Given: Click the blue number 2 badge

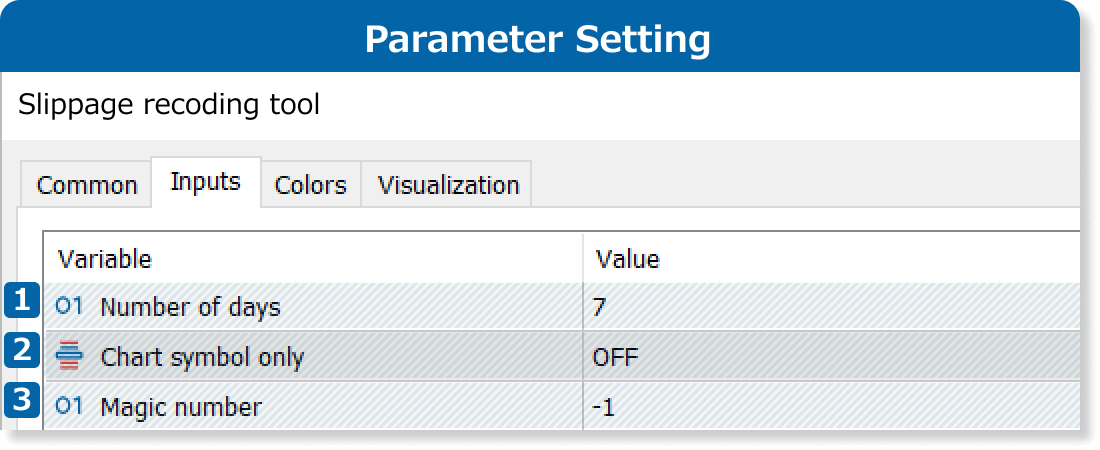Looking at the screenshot, I should tap(22, 351).
